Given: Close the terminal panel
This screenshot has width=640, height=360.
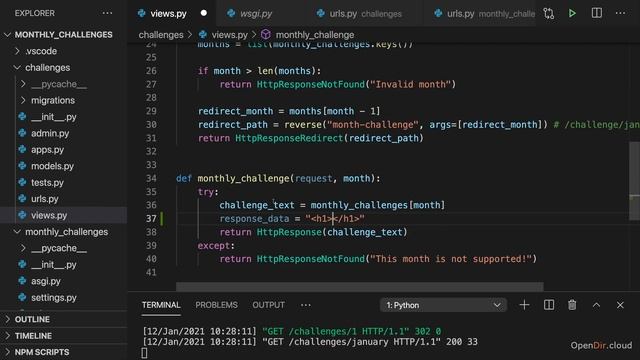Looking at the screenshot, I should (620, 305).
